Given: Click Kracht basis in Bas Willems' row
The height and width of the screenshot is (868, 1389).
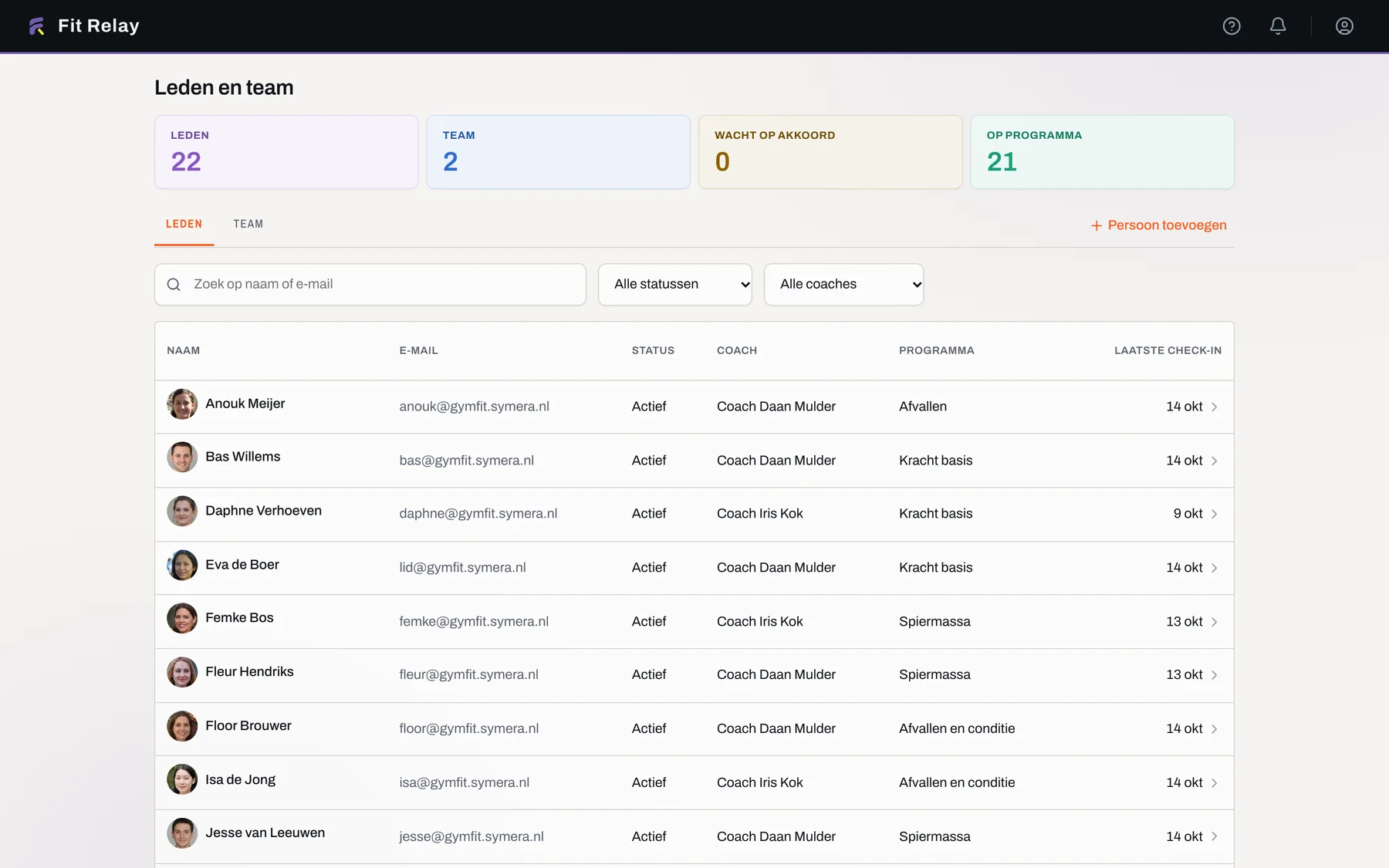Looking at the screenshot, I should 936,461.
